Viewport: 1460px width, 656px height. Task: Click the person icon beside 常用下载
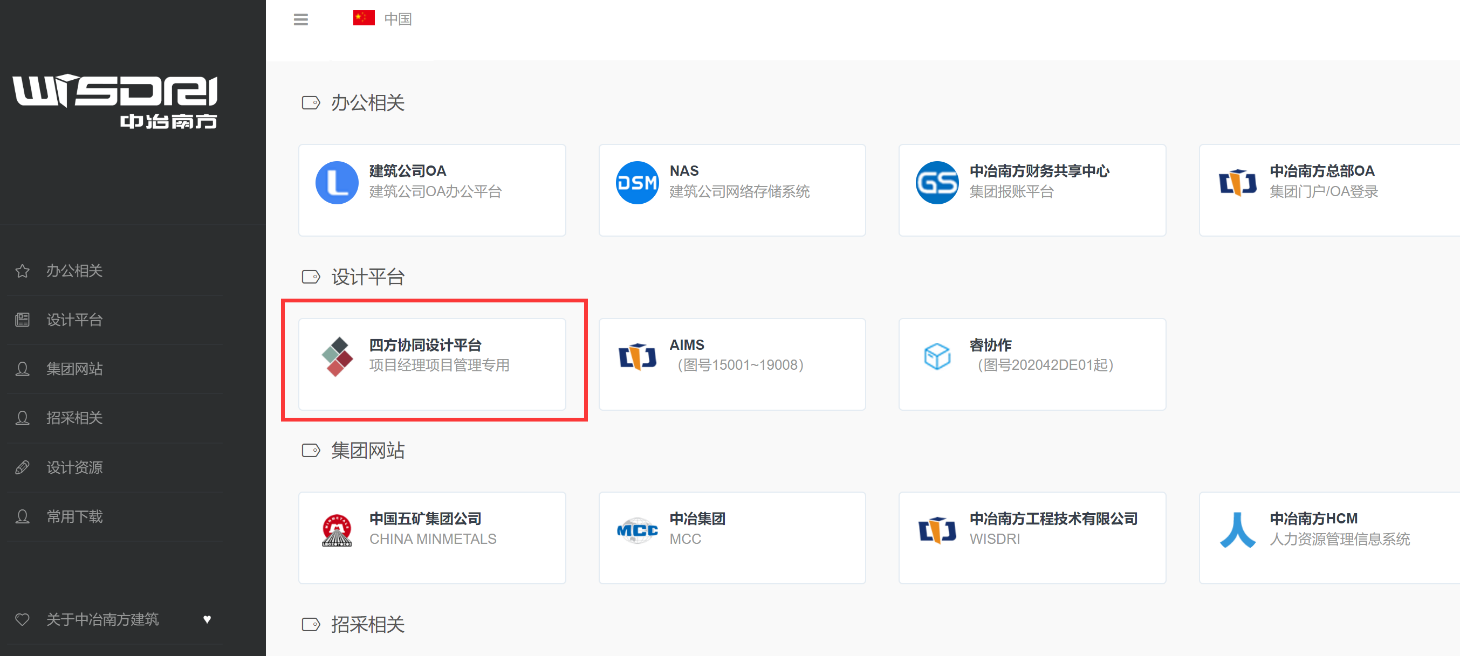22,517
